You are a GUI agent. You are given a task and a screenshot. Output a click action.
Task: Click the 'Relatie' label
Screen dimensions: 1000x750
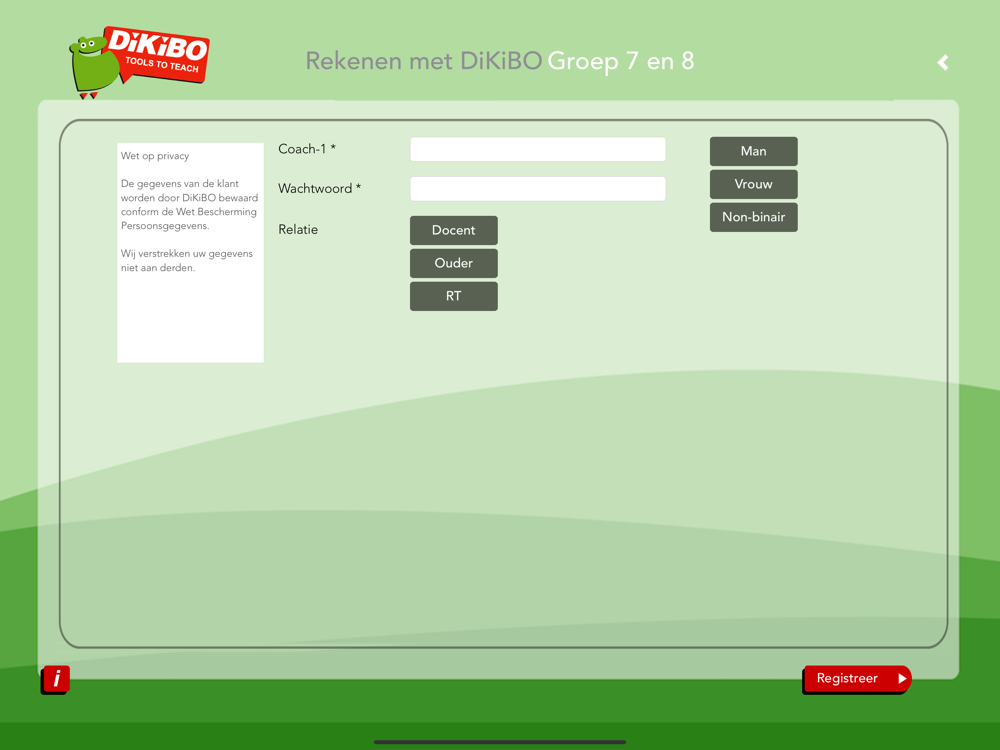coord(298,230)
